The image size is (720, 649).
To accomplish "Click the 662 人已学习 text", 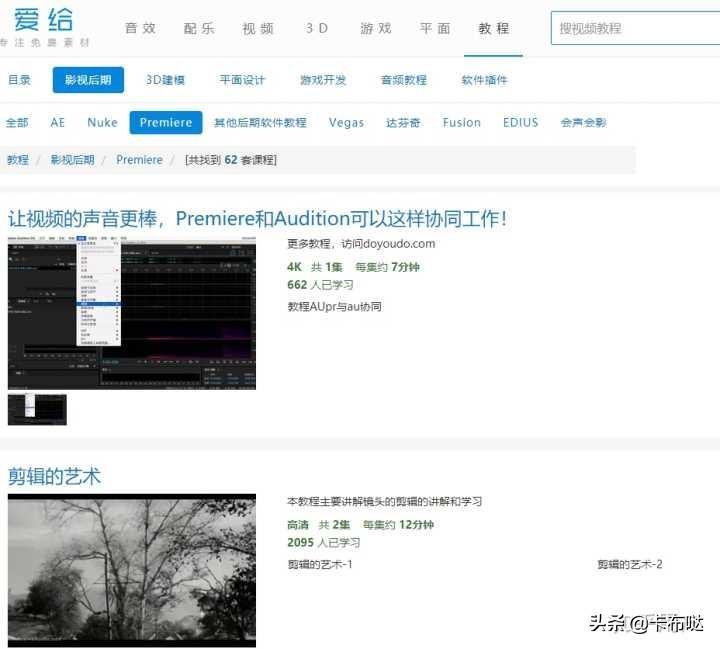I will [320, 285].
